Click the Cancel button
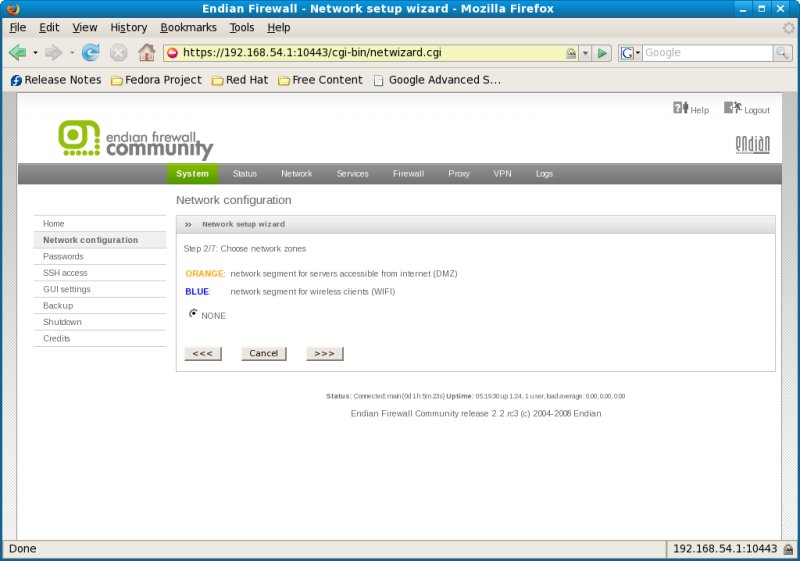800x561 pixels. click(x=264, y=353)
